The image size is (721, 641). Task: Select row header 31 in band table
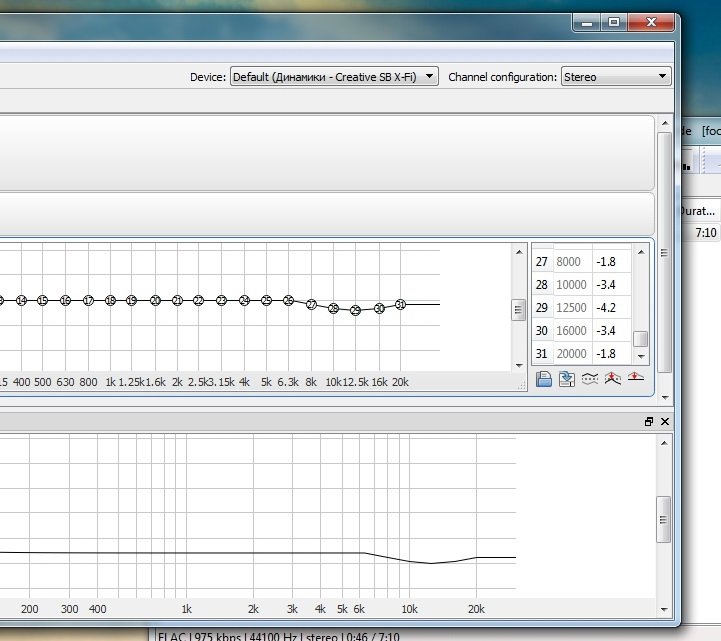point(542,354)
